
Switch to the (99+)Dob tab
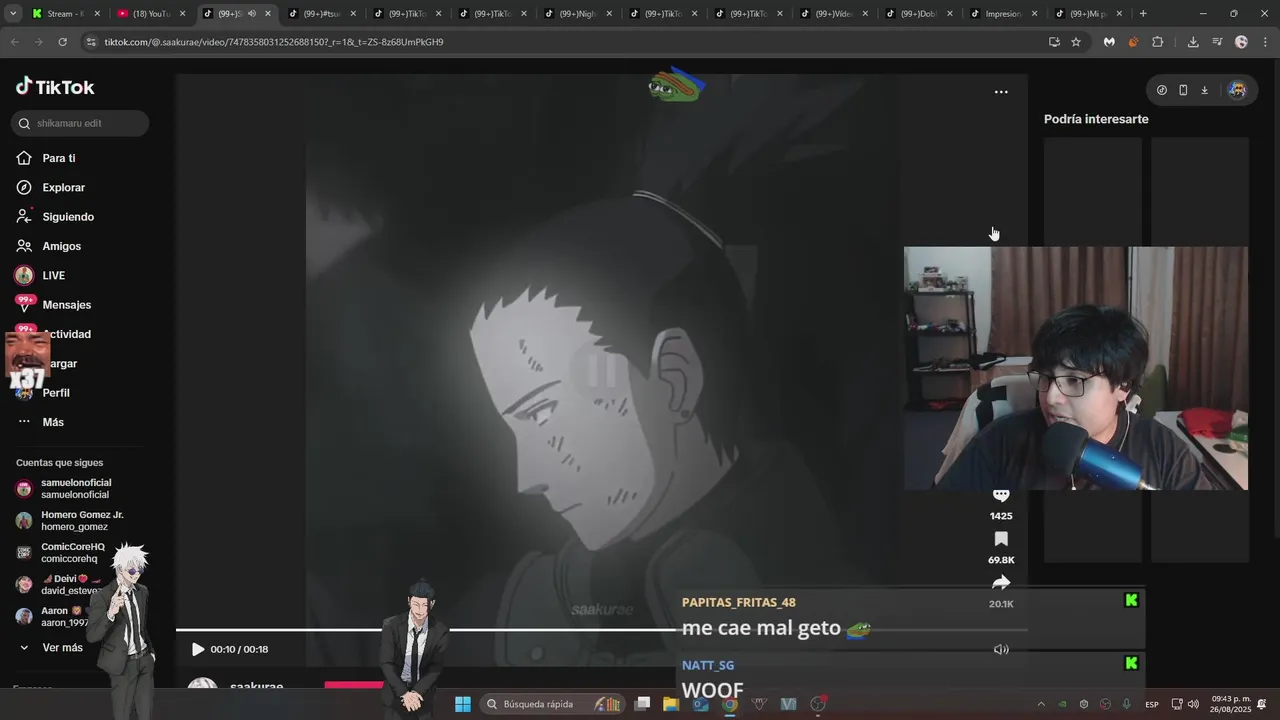[918, 14]
